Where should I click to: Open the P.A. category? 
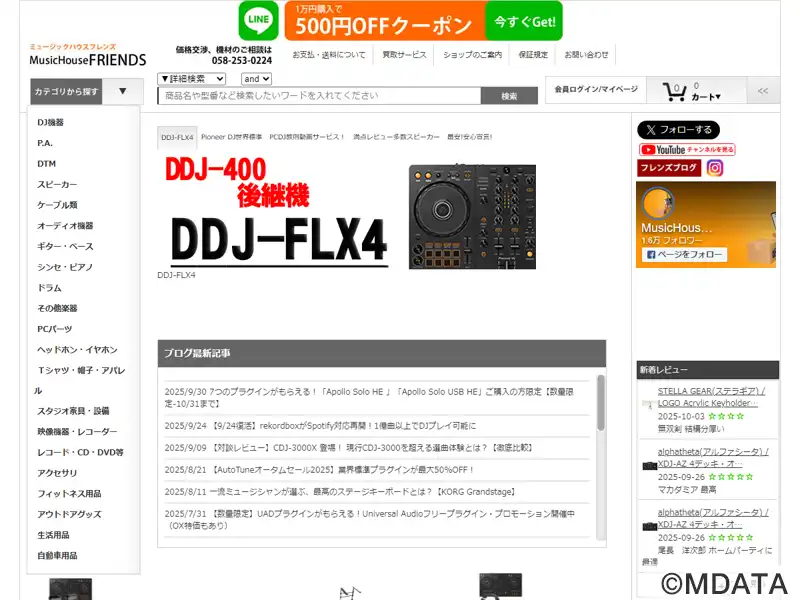coord(45,143)
